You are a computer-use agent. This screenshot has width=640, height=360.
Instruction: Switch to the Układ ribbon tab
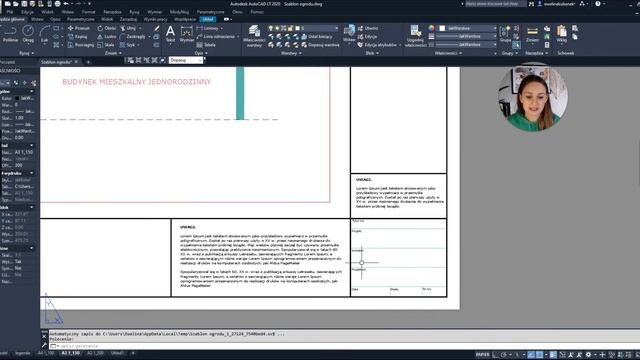208,19
